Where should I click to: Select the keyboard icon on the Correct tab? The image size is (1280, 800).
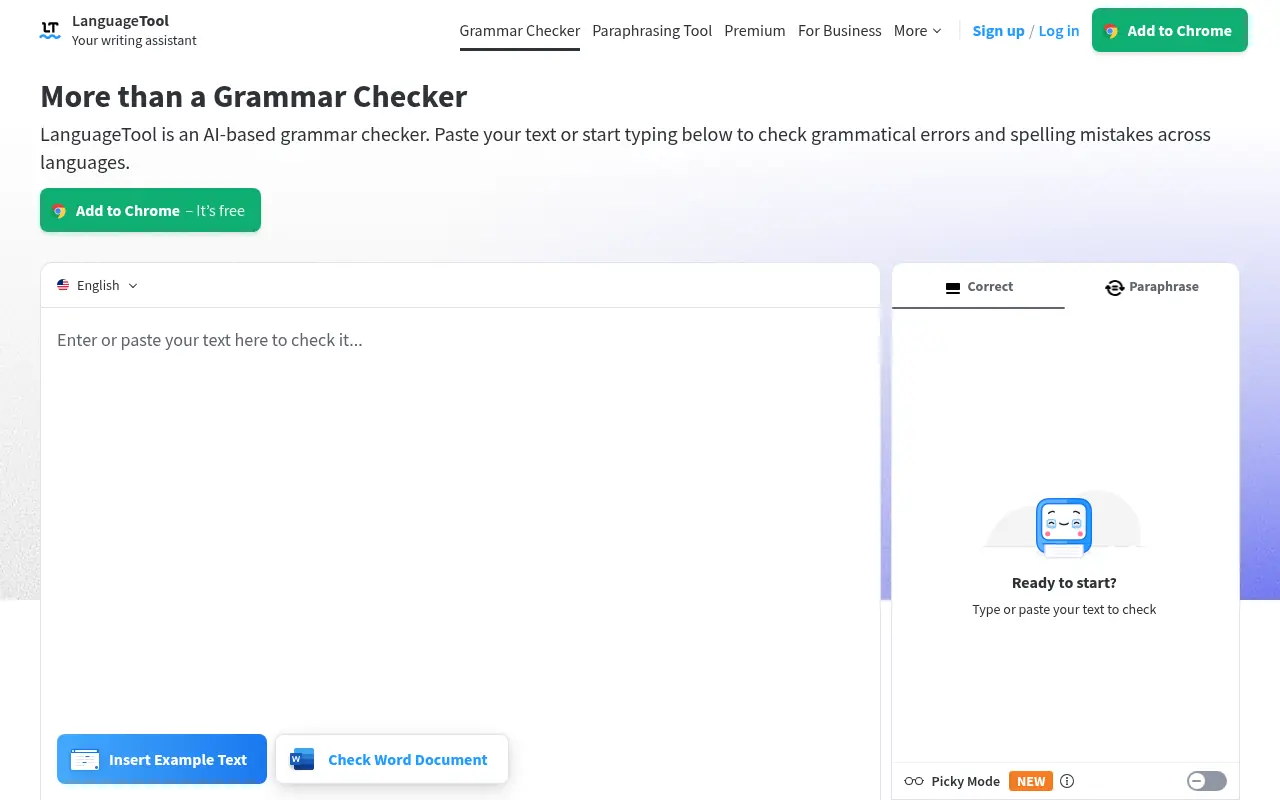coord(952,287)
